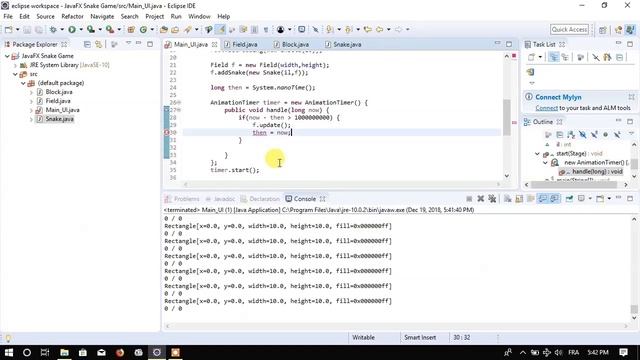Toggle Focus on Workweek in Task List
Image resolution: width=640 pixels, height=360 pixels.
tap(581, 58)
